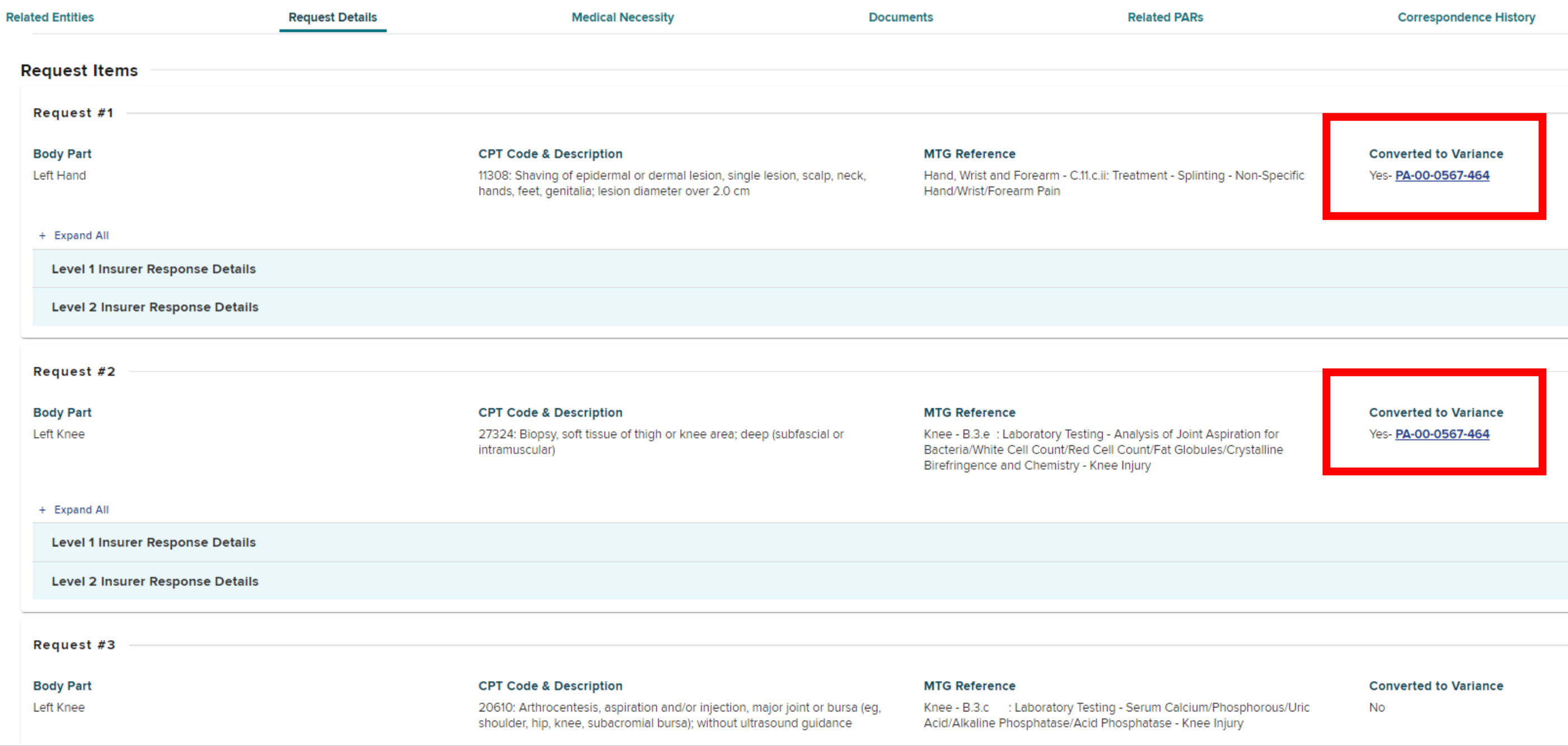This screenshot has height=746, width=1568.
Task: Click Request #1 MTG Reference text
Action: click(1113, 183)
